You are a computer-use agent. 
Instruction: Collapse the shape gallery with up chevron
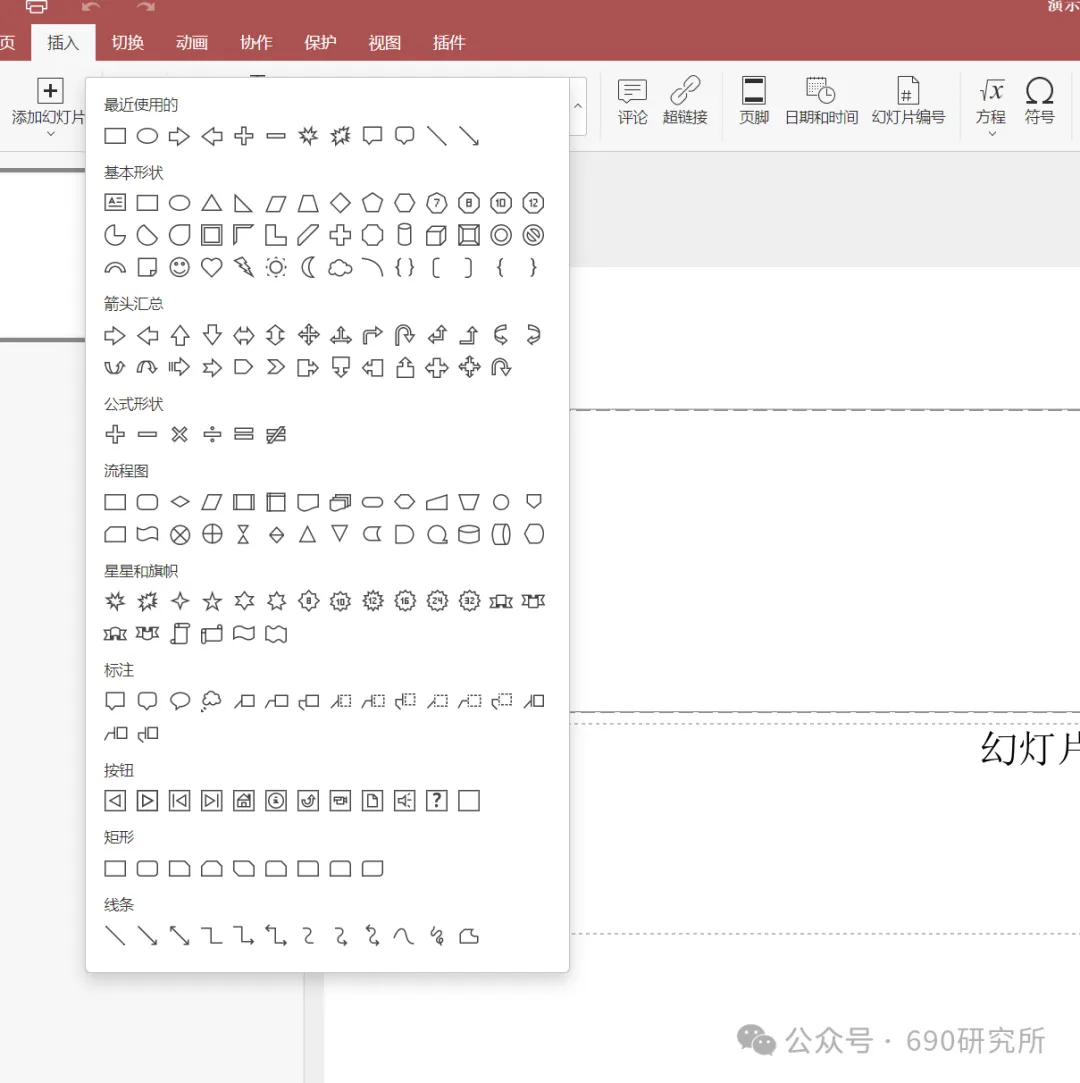pyautogui.click(x=578, y=106)
